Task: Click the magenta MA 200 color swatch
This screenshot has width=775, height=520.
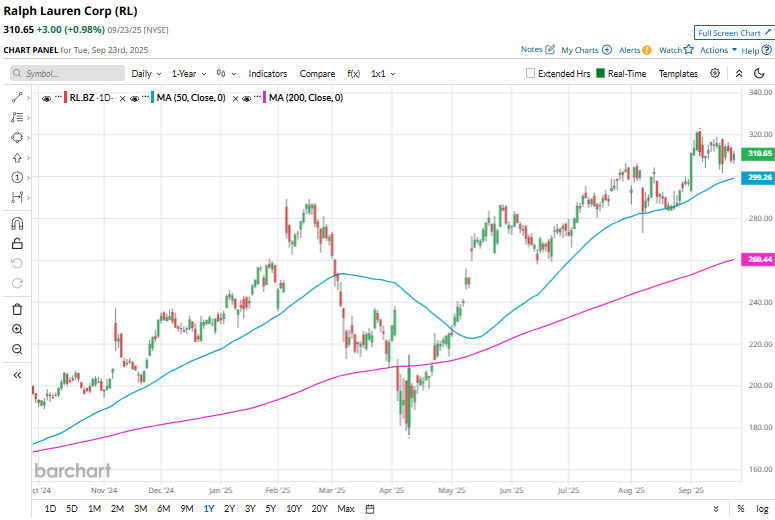Action: coord(265,97)
